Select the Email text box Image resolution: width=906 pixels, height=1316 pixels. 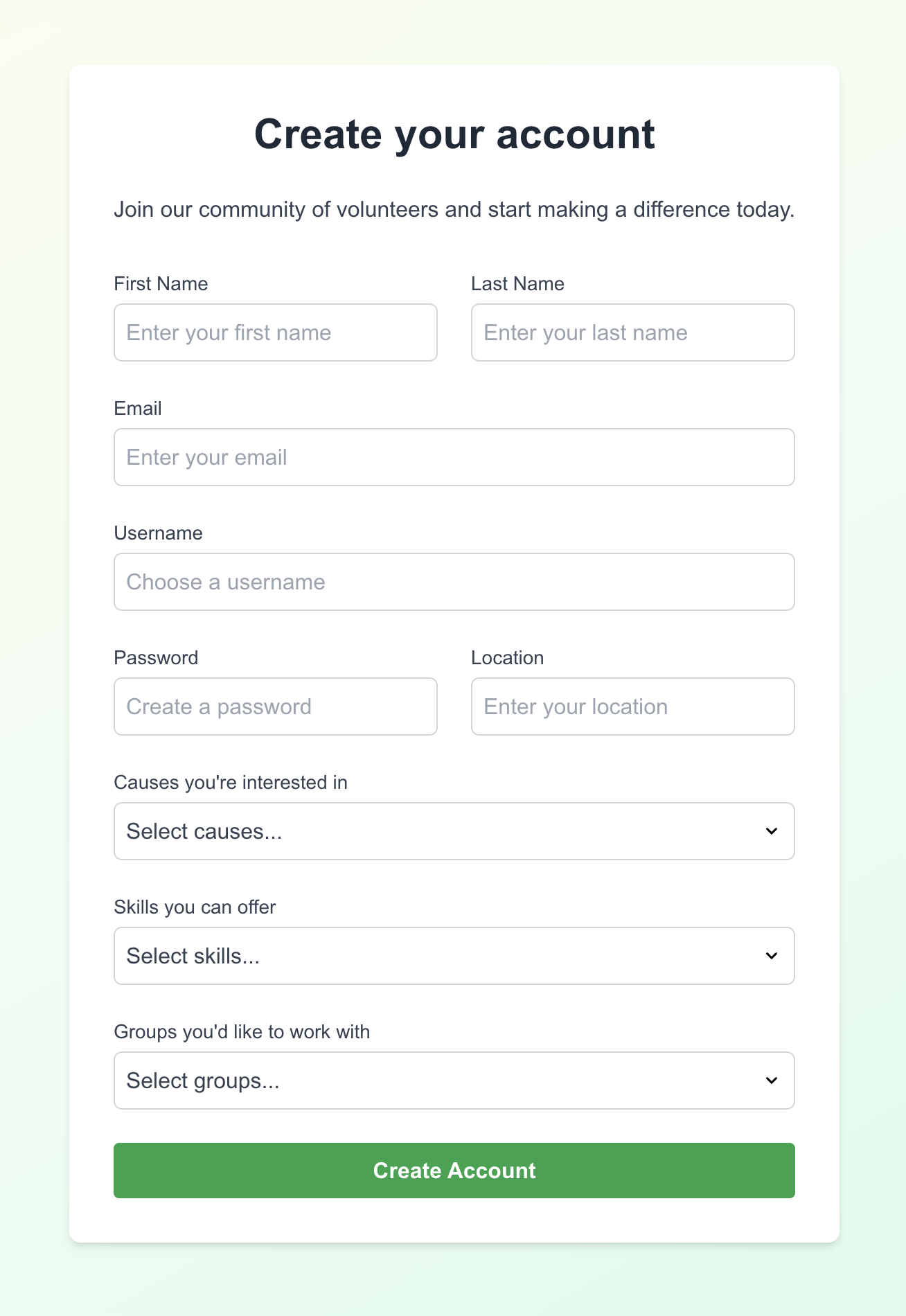(454, 457)
